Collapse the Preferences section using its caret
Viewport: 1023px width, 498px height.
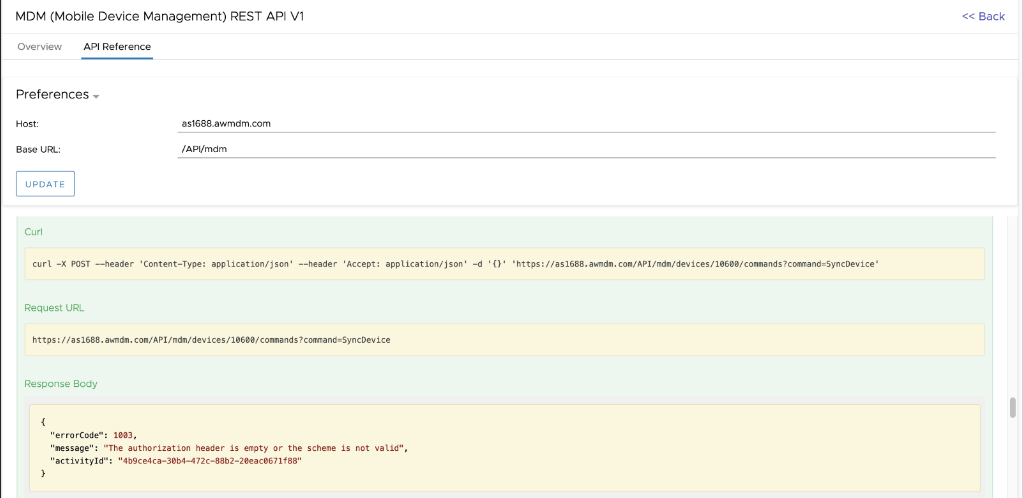click(x=96, y=96)
